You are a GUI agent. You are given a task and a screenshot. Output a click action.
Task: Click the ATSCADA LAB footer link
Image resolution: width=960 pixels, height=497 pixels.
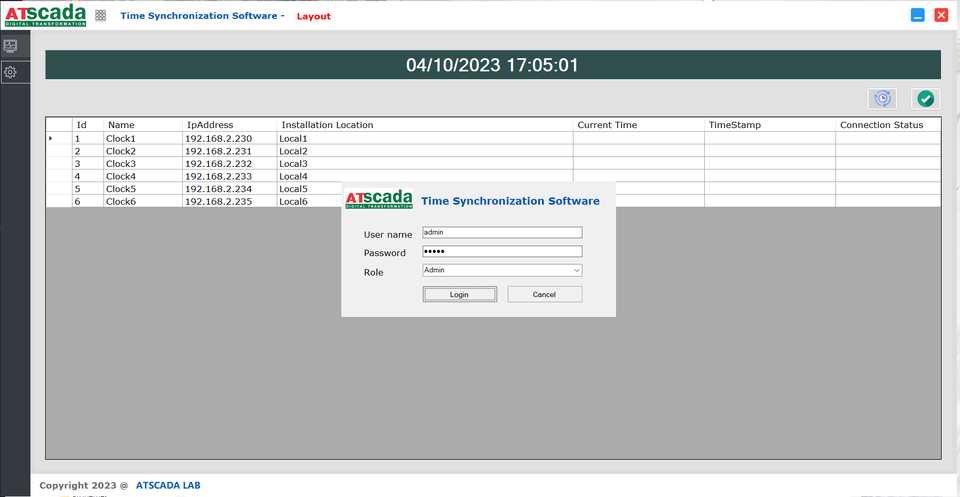(168, 485)
